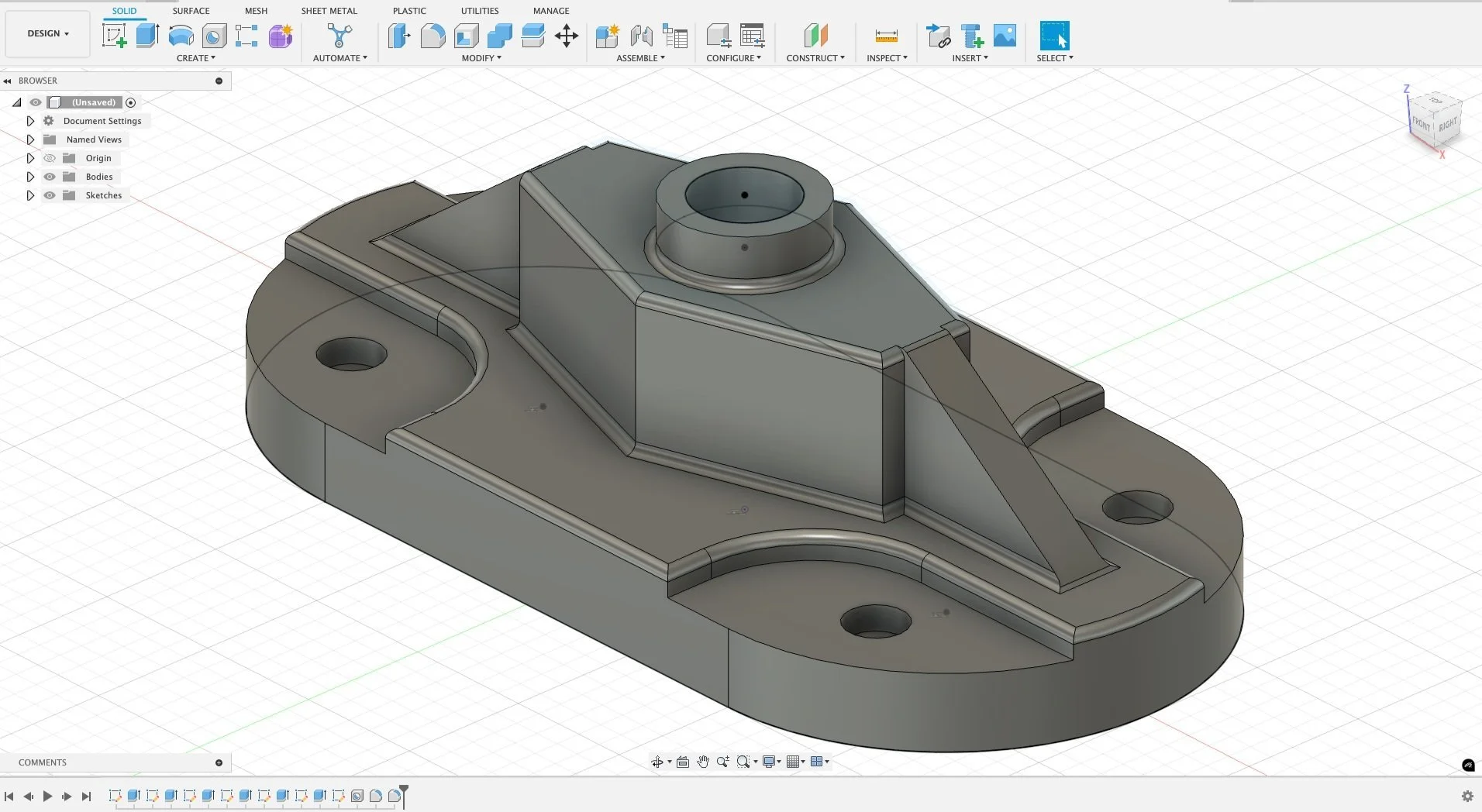Image resolution: width=1482 pixels, height=812 pixels.
Task: Pick the Hole tool
Action: [x=214, y=36]
